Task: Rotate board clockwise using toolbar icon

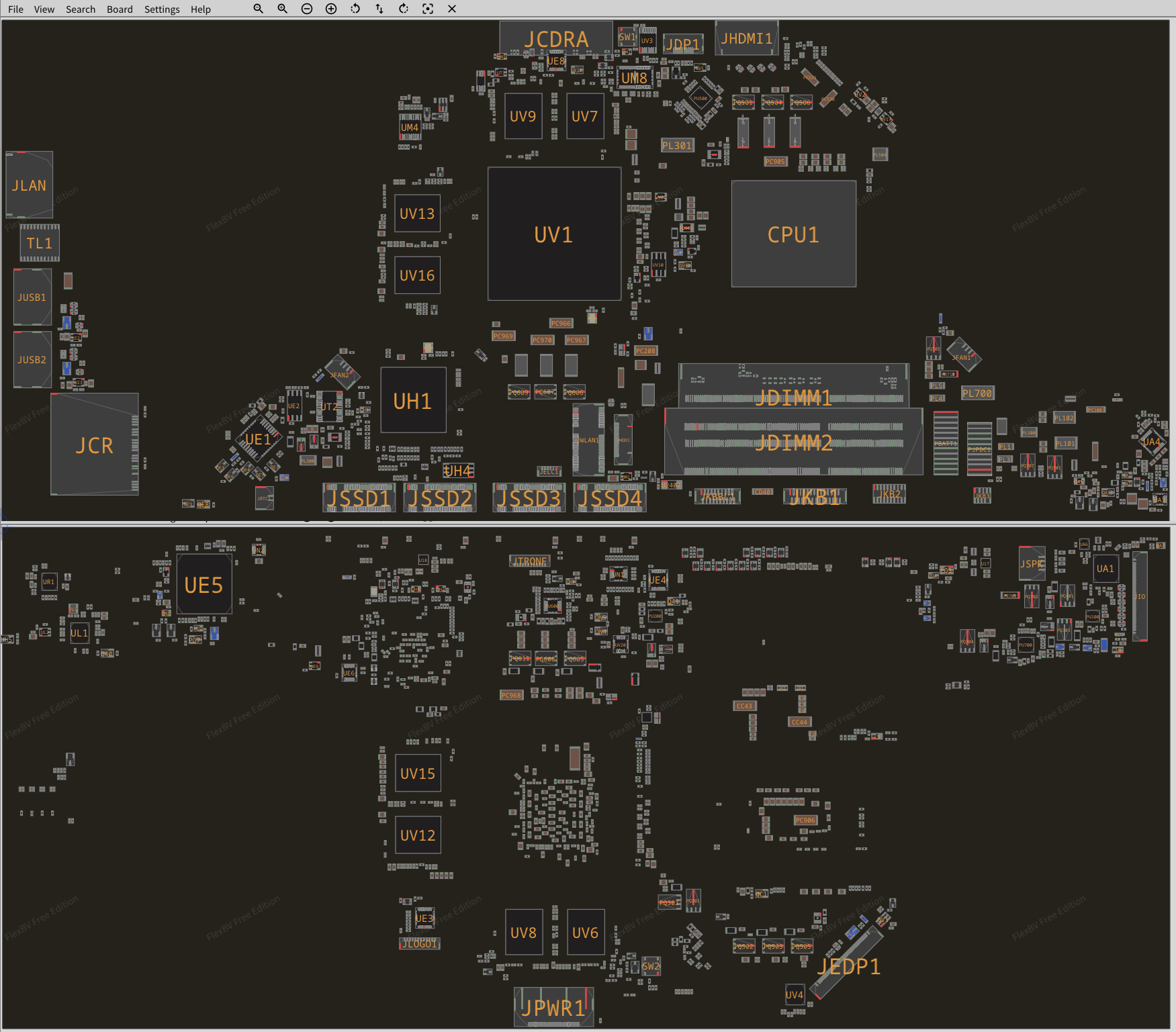Action: pyautogui.click(x=404, y=9)
